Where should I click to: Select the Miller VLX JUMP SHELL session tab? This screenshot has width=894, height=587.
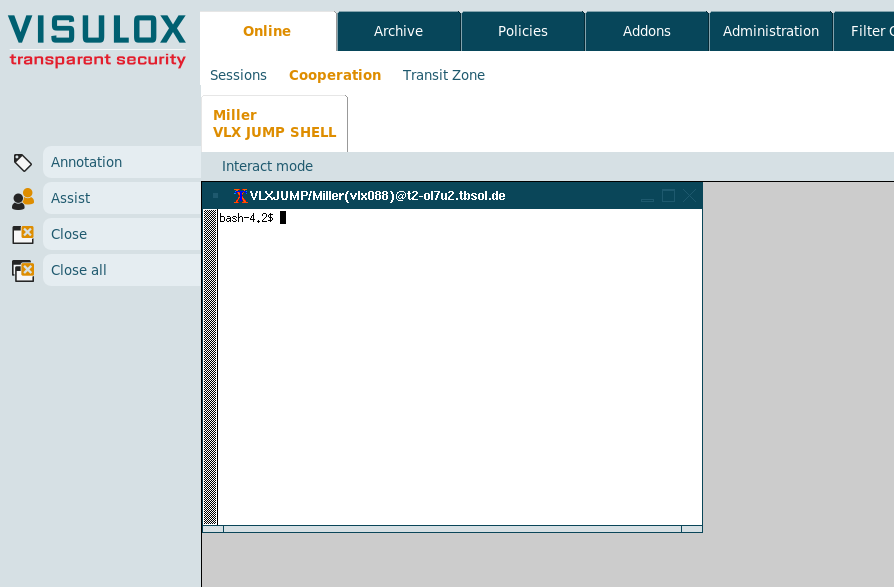point(274,123)
